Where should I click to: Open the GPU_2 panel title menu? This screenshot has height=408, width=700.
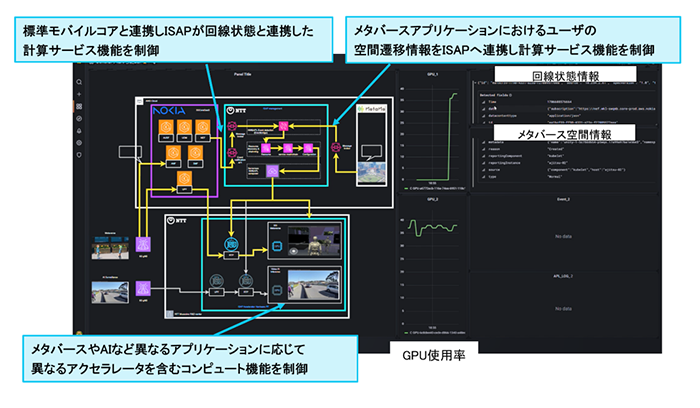[x=432, y=199]
